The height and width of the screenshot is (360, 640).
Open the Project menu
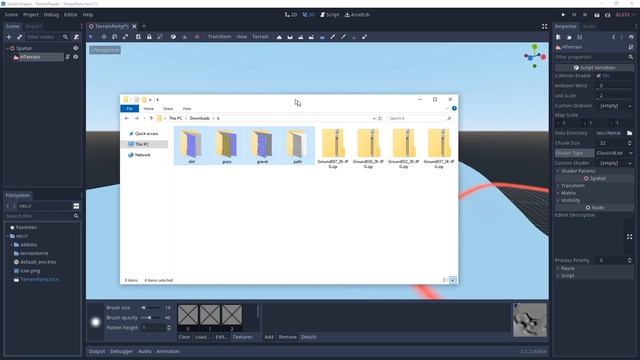pos(31,15)
